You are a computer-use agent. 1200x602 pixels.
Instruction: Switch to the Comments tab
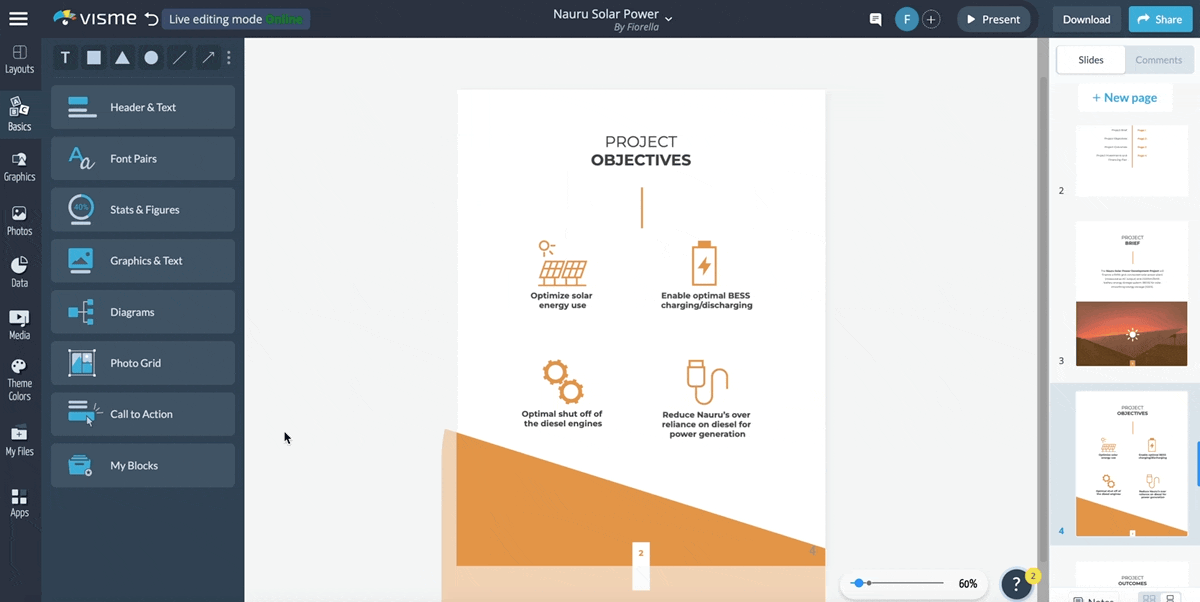pyautogui.click(x=1158, y=59)
